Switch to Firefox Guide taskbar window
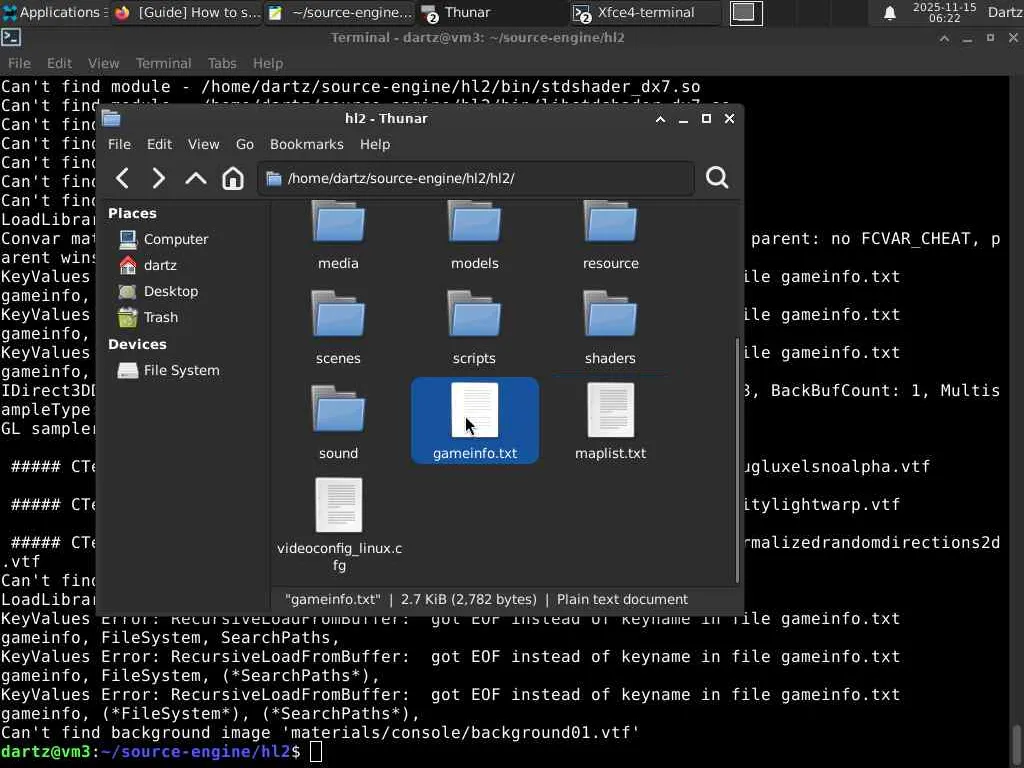The image size is (1024, 768). (x=187, y=12)
